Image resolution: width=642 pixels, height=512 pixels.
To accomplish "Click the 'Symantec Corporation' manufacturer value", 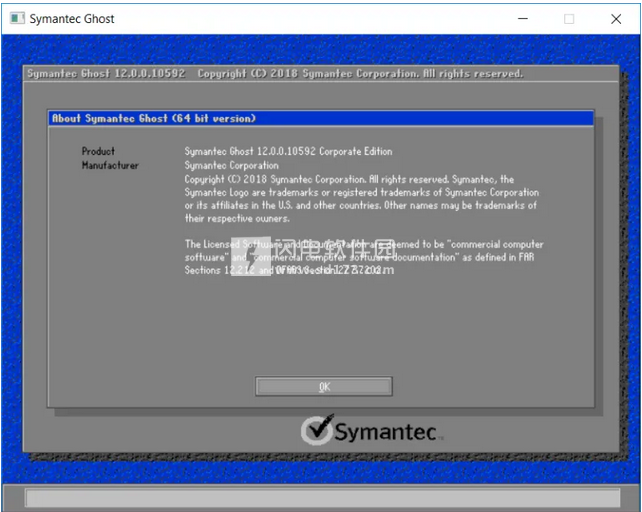I will pos(231,165).
